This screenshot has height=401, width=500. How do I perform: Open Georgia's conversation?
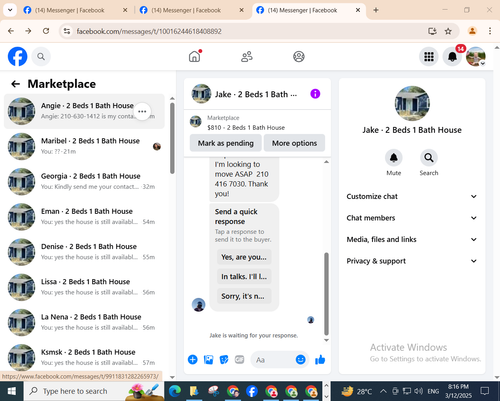pos(84,182)
